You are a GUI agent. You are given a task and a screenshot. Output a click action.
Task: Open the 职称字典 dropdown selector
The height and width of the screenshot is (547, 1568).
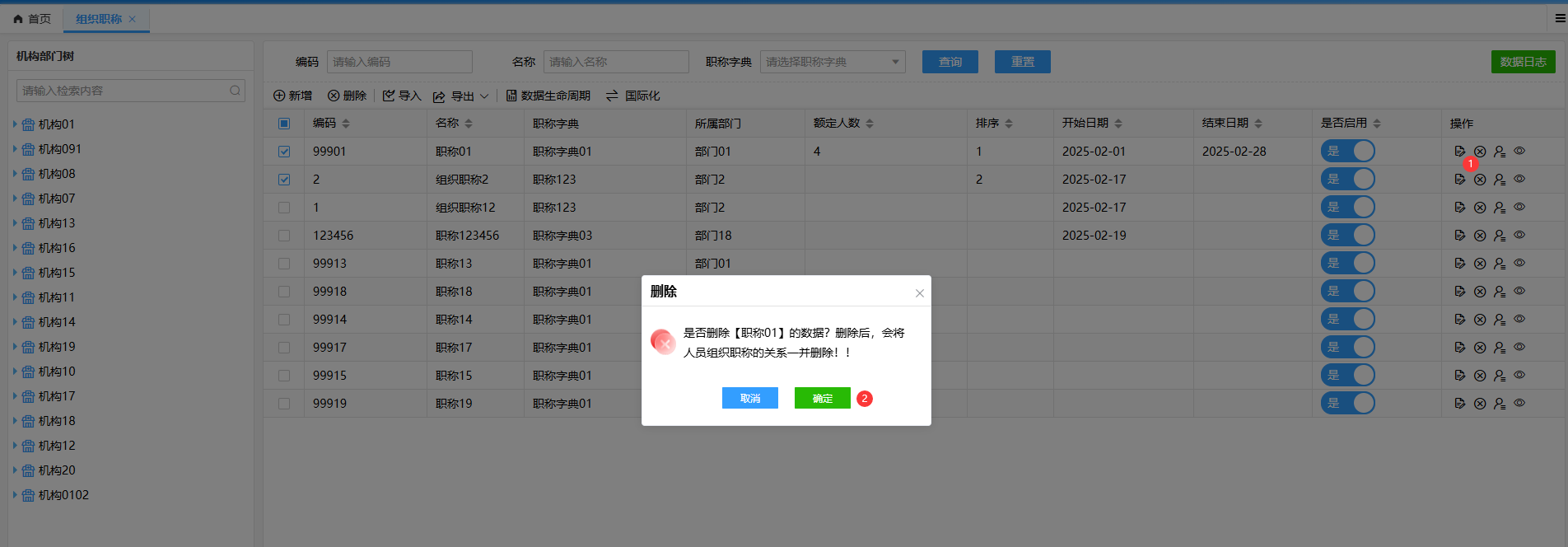(x=832, y=62)
